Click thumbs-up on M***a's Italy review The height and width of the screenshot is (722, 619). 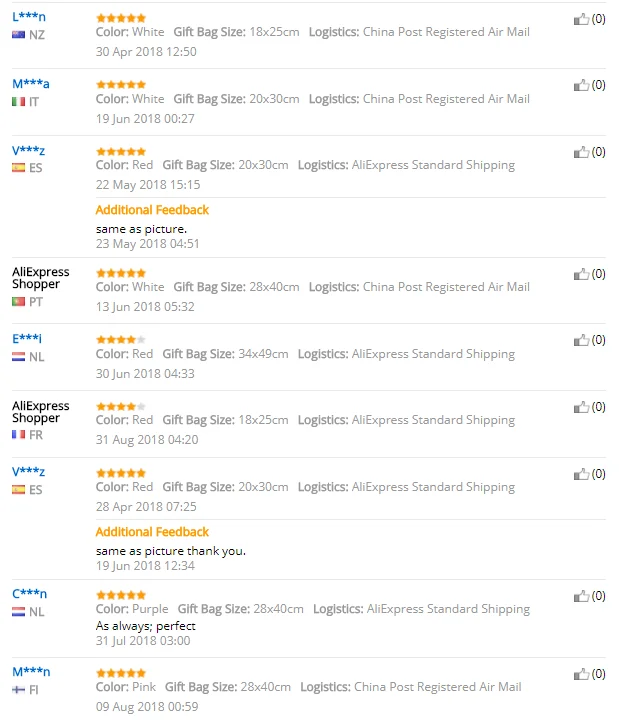pos(581,86)
